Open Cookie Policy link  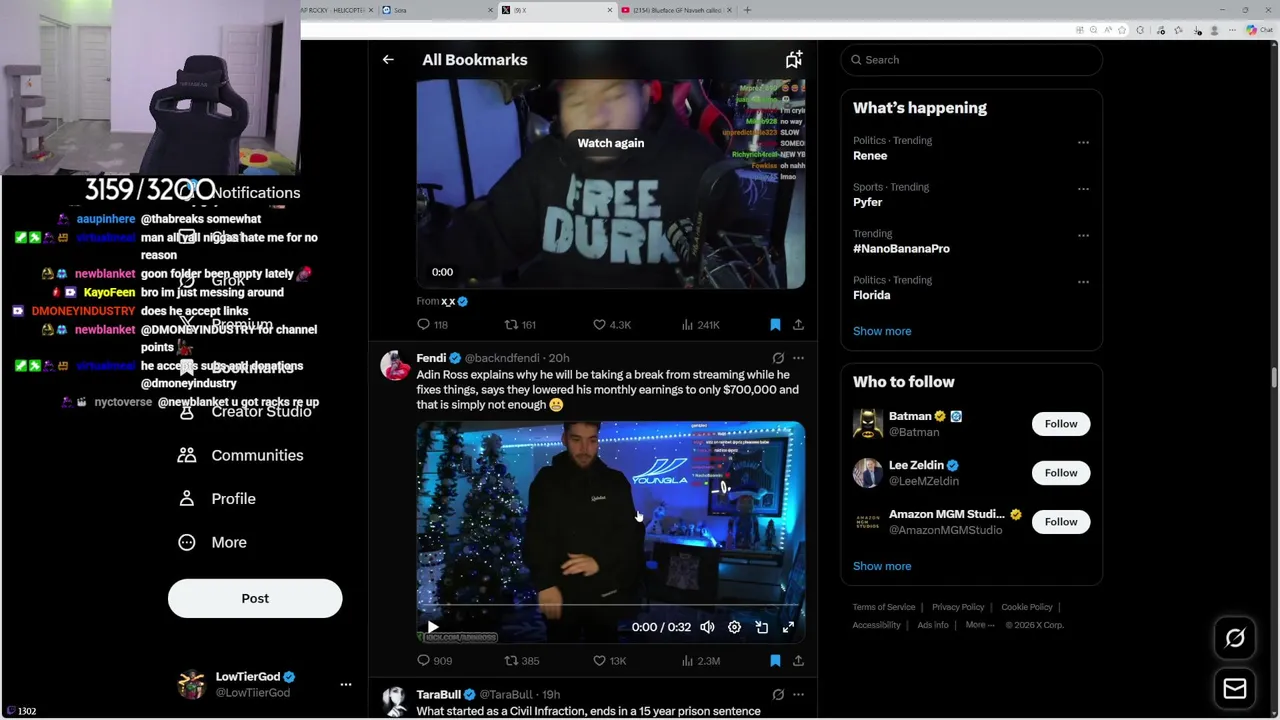click(1027, 607)
